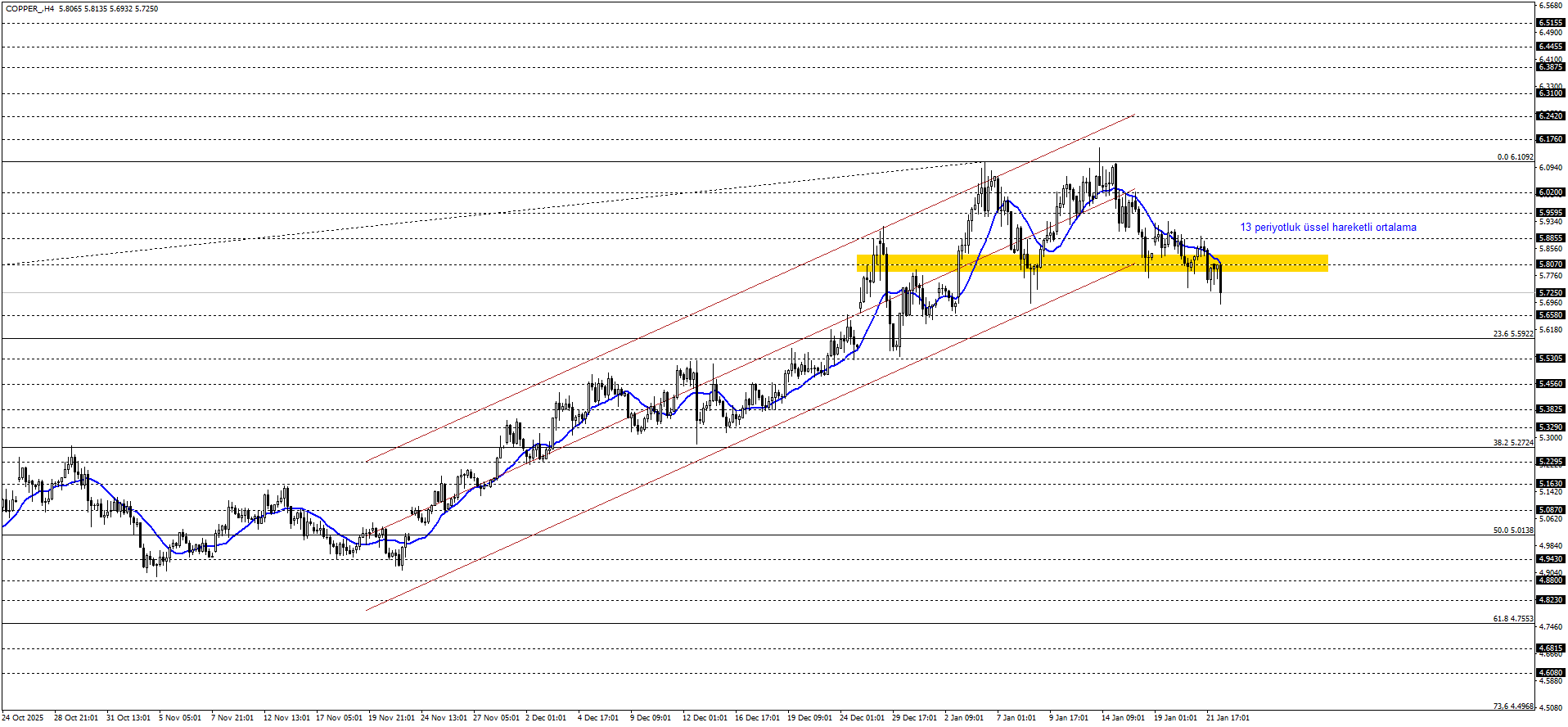Click the 4.6080 price level tag
The height and width of the screenshot is (727, 1568).
[x=1551, y=673]
